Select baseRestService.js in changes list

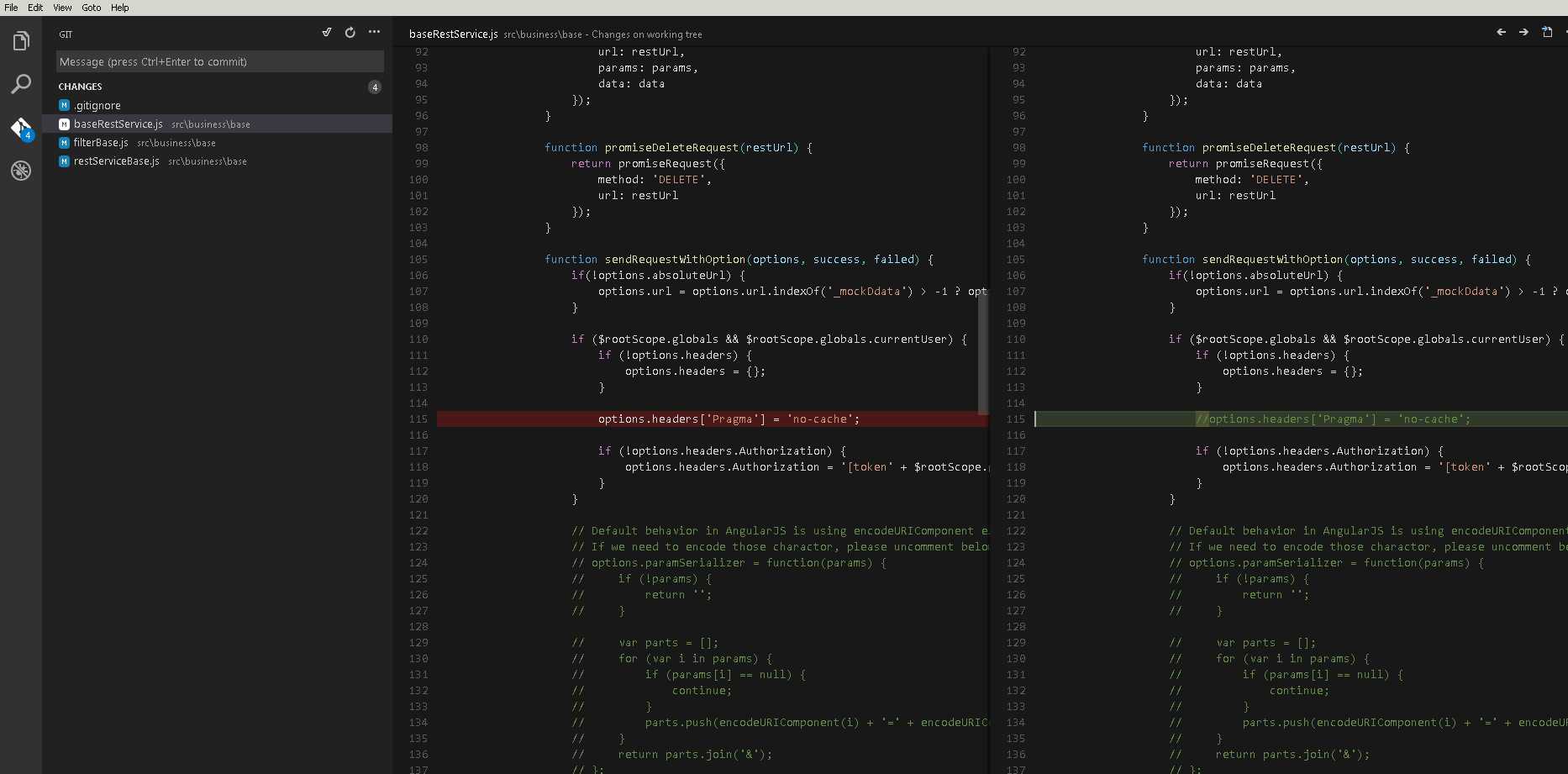(217, 124)
